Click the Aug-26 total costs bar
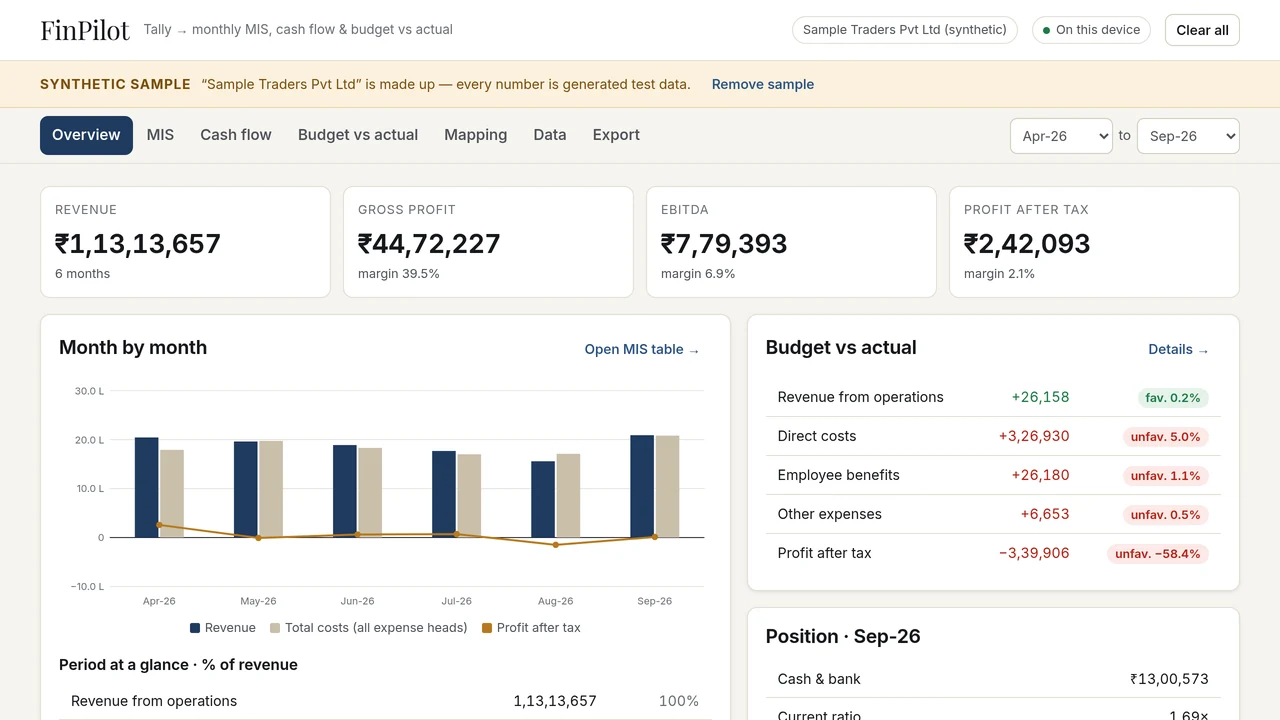This screenshot has height=720, width=1280. click(568, 496)
